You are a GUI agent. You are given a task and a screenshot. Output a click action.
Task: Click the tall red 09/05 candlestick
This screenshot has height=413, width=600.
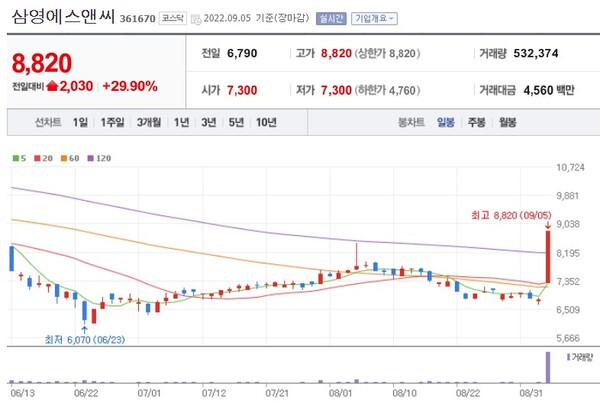548,257
